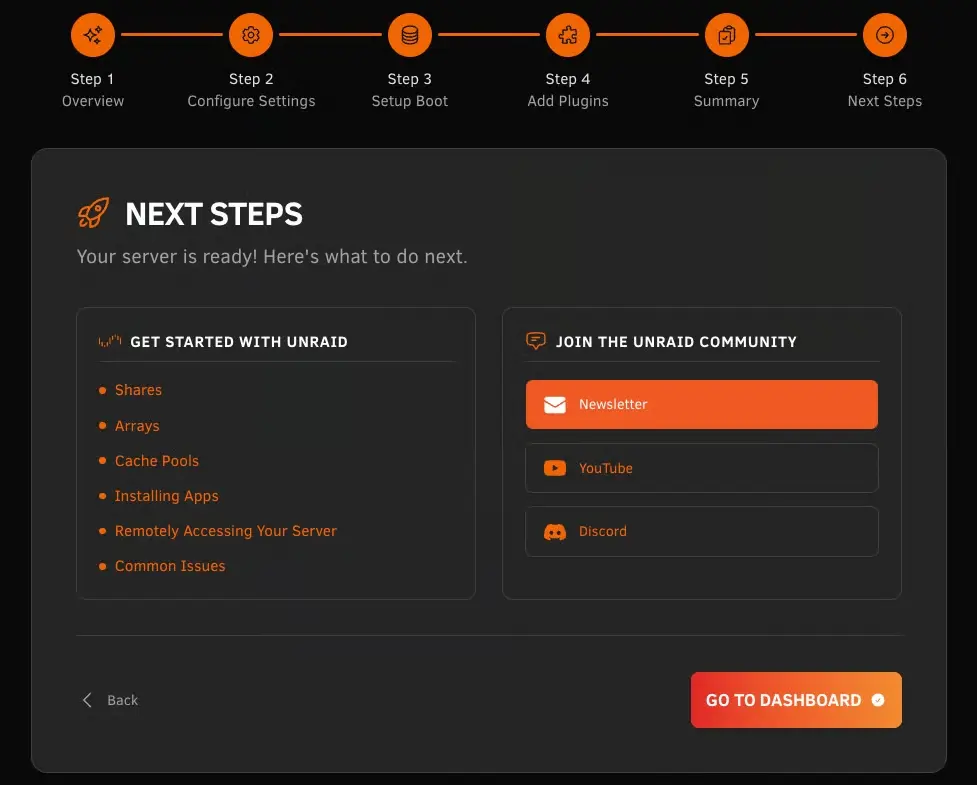Image resolution: width=977 pixels, height=785 pixels.
Task: Click the rocket icon beside Next Steps
Action: coord(93,213)
